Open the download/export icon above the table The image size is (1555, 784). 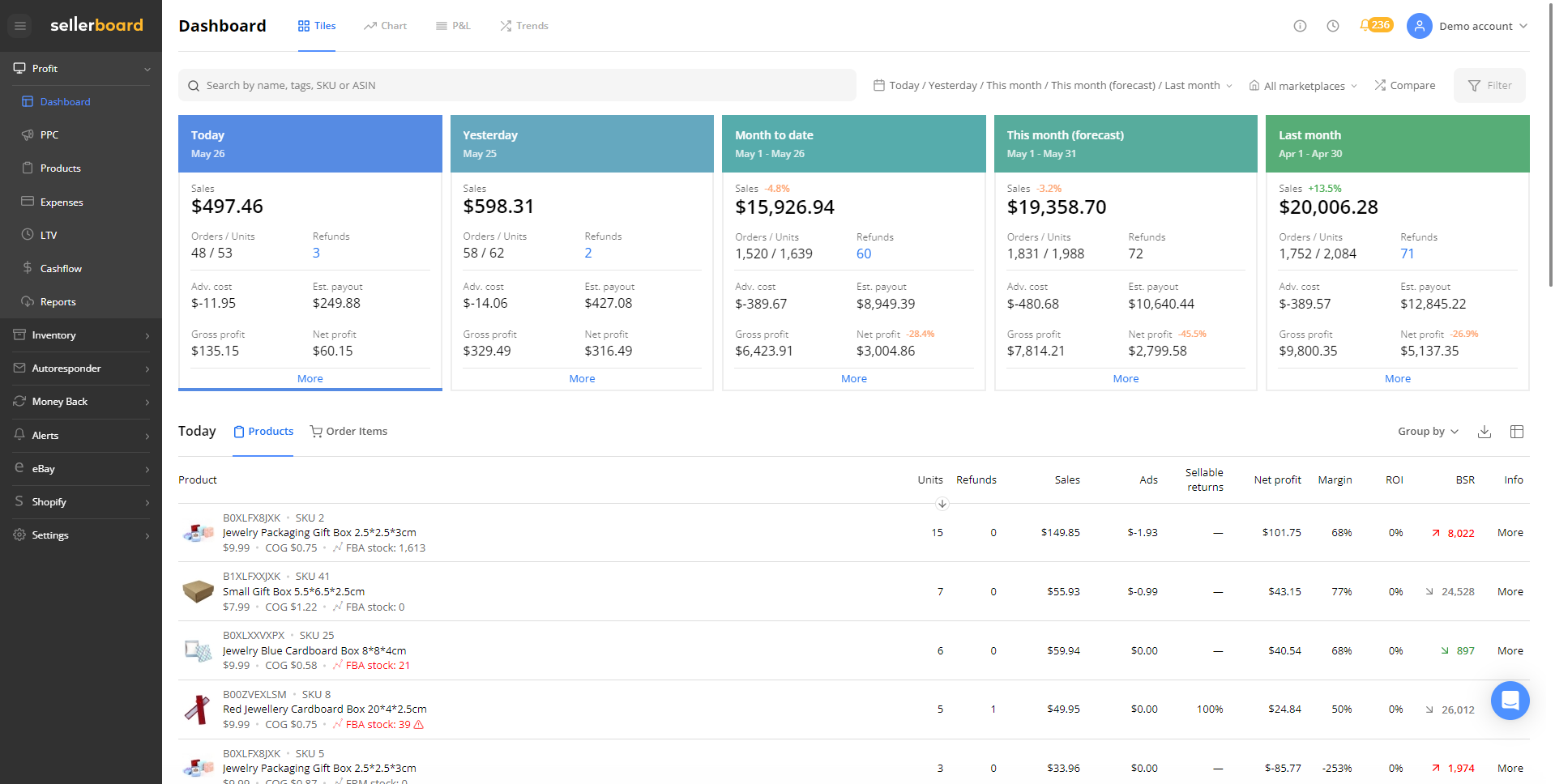pyautogui.click(x=1485, y=432)
